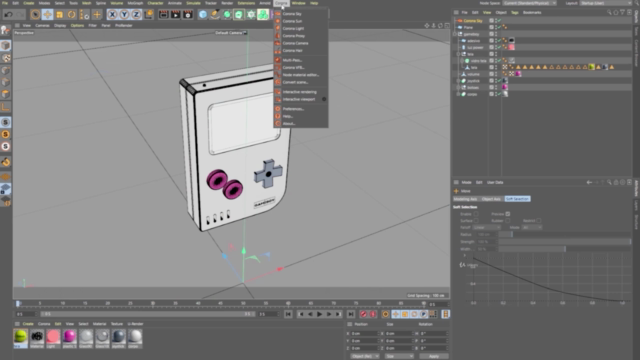Click the Enable Snap S icon
Viewport: 640px width, 360px height.
5,122
